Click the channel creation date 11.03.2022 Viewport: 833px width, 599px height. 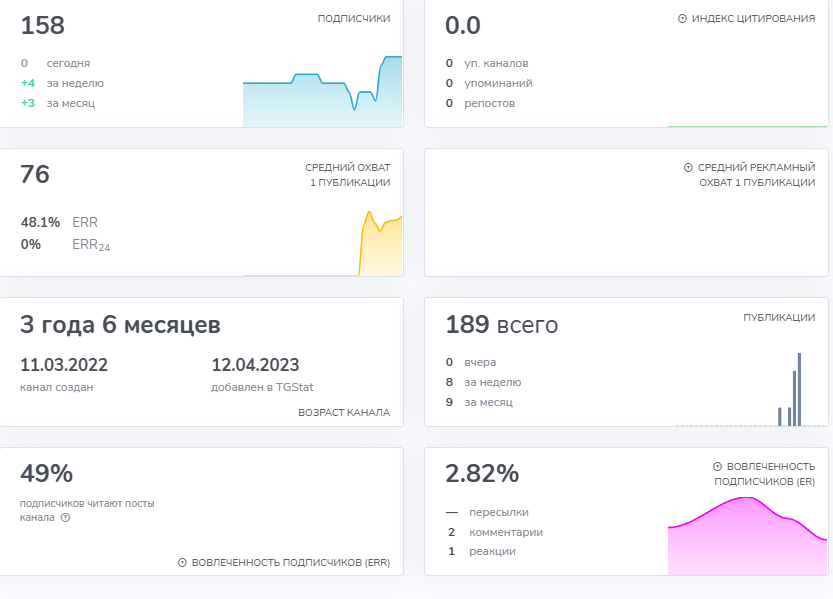pyautogui.click(x=64, y=365)
